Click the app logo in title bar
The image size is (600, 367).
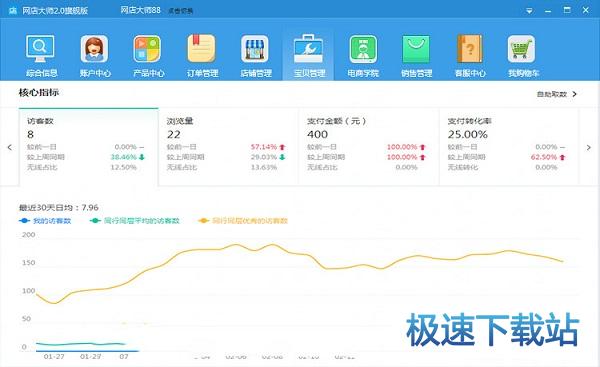(x=13, y=10)
